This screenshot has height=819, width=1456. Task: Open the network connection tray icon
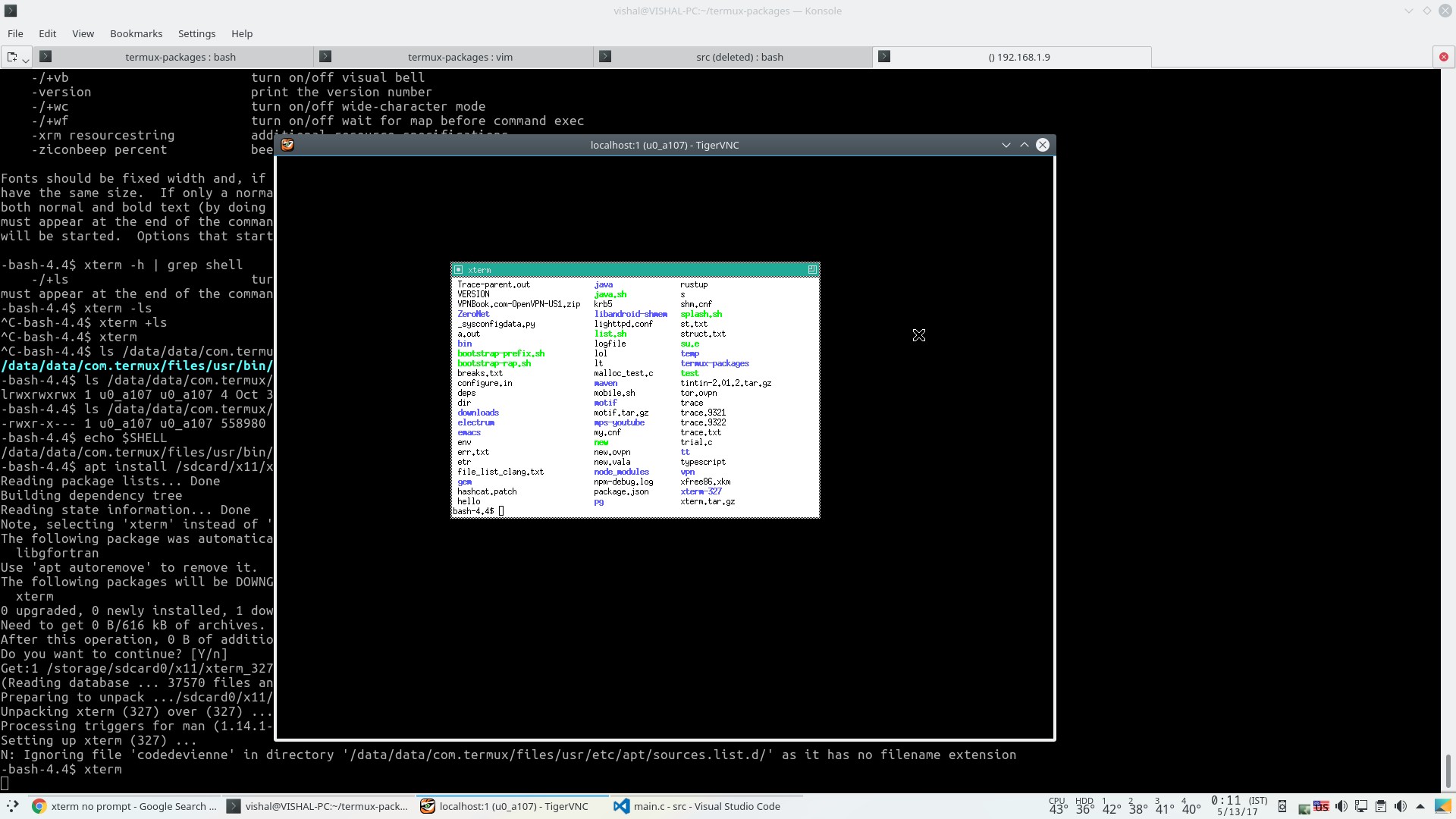(1361, 806)
